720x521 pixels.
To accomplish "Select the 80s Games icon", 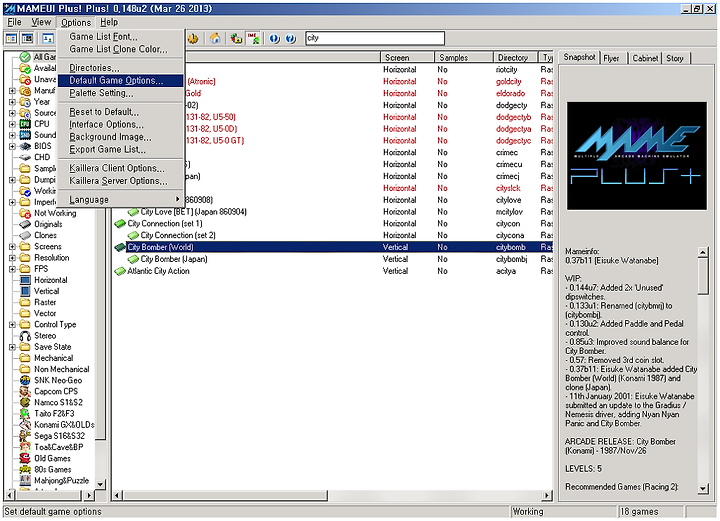I will click(x=25, y=470).
